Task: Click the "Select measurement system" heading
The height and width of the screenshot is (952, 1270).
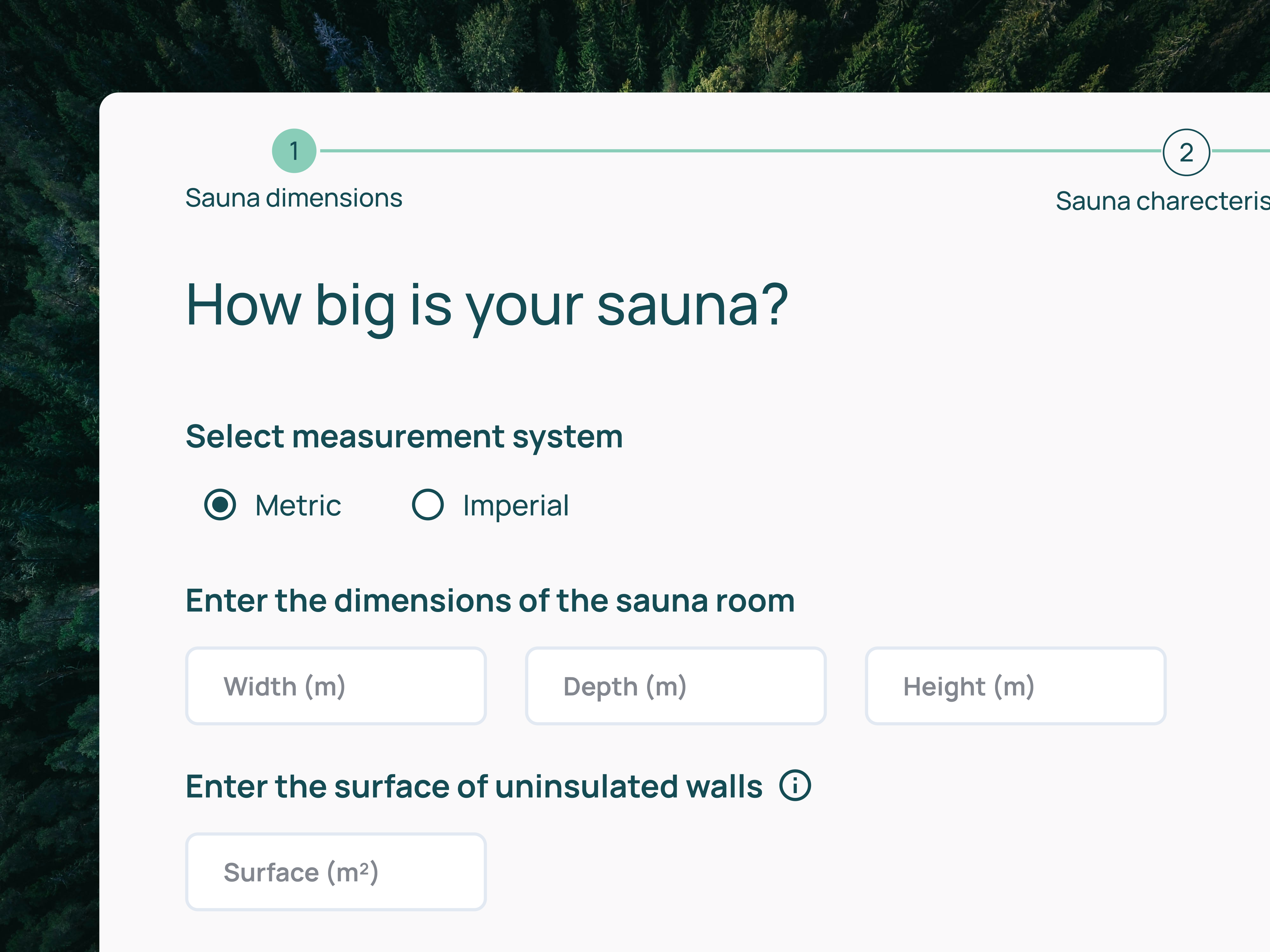Action: (404, 437)
